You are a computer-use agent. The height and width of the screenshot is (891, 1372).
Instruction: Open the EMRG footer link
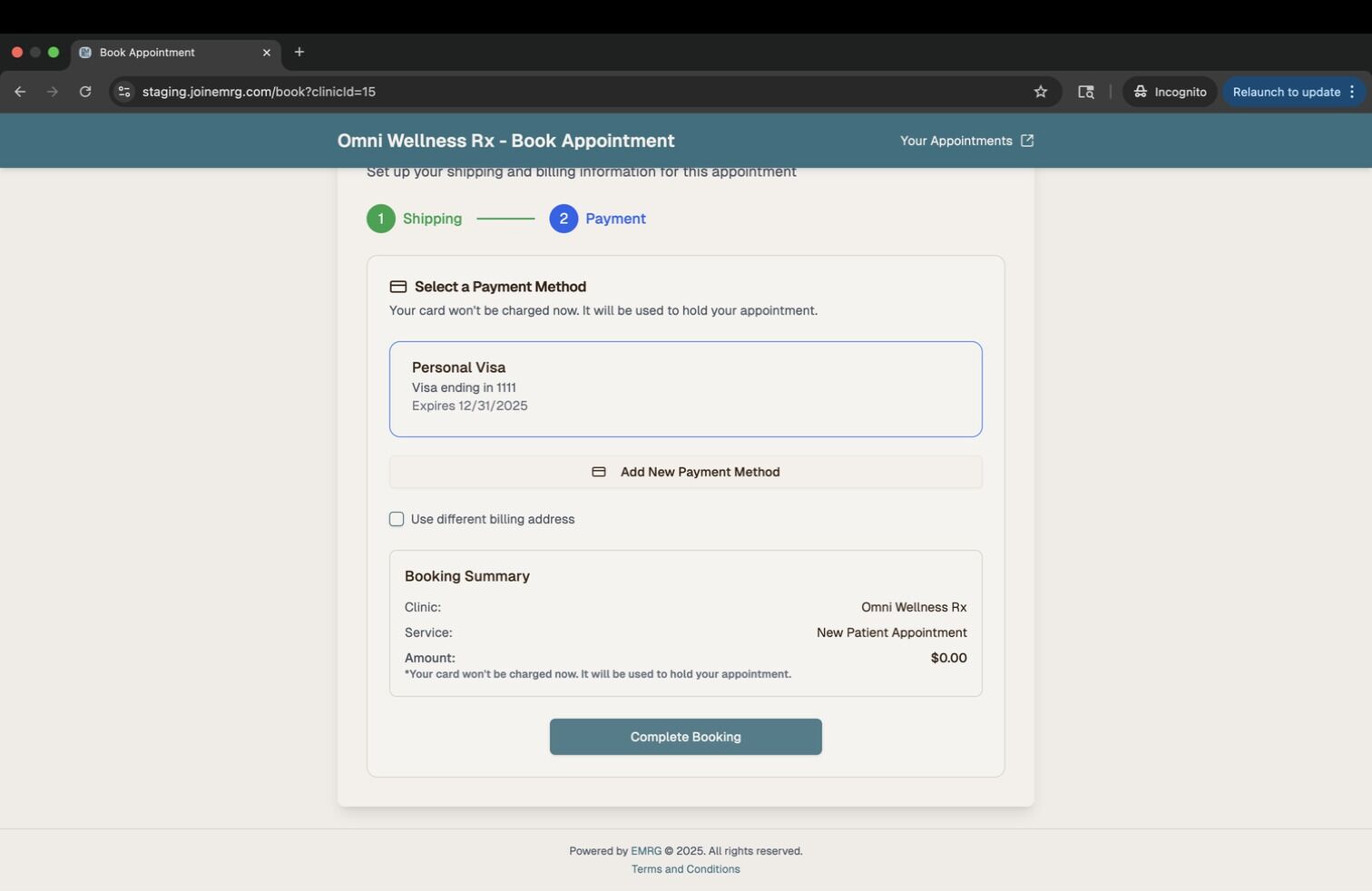(x=646, y=851)
